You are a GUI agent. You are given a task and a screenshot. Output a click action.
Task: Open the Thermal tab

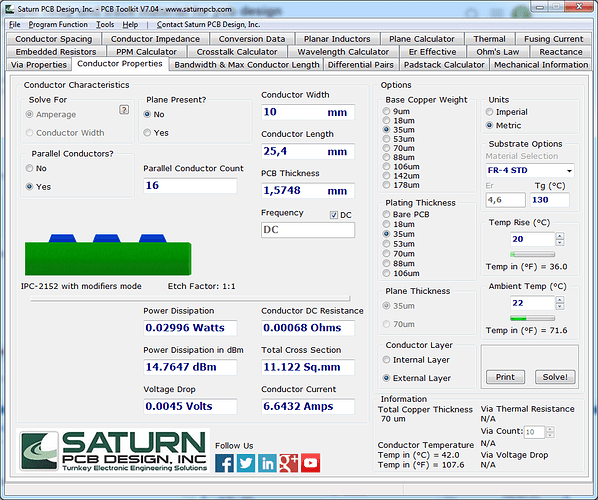489,39
